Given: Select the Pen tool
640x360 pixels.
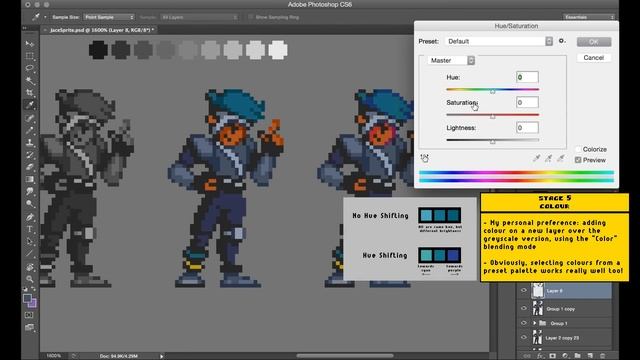Looking at the screenshot, I should coord(30,217).
